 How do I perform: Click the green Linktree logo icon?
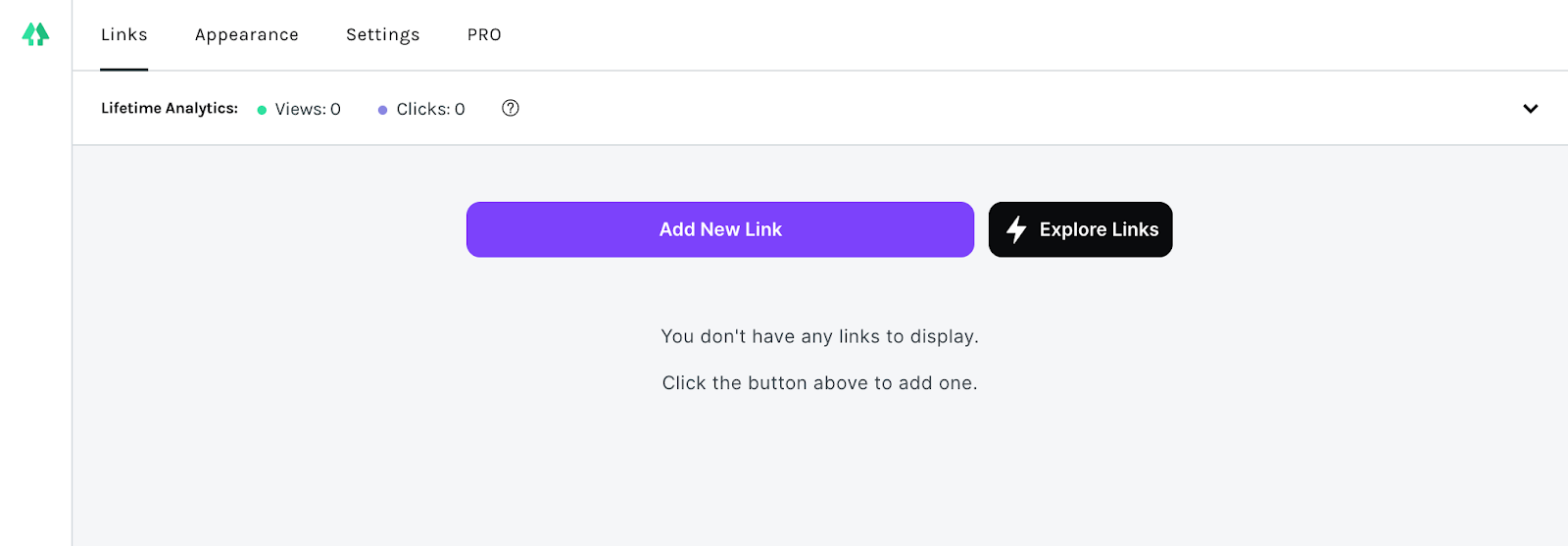click(35, 34)
